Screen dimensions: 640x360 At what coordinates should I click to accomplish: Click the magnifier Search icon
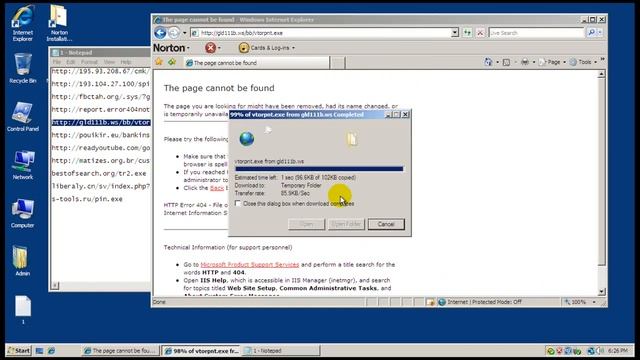591,33
